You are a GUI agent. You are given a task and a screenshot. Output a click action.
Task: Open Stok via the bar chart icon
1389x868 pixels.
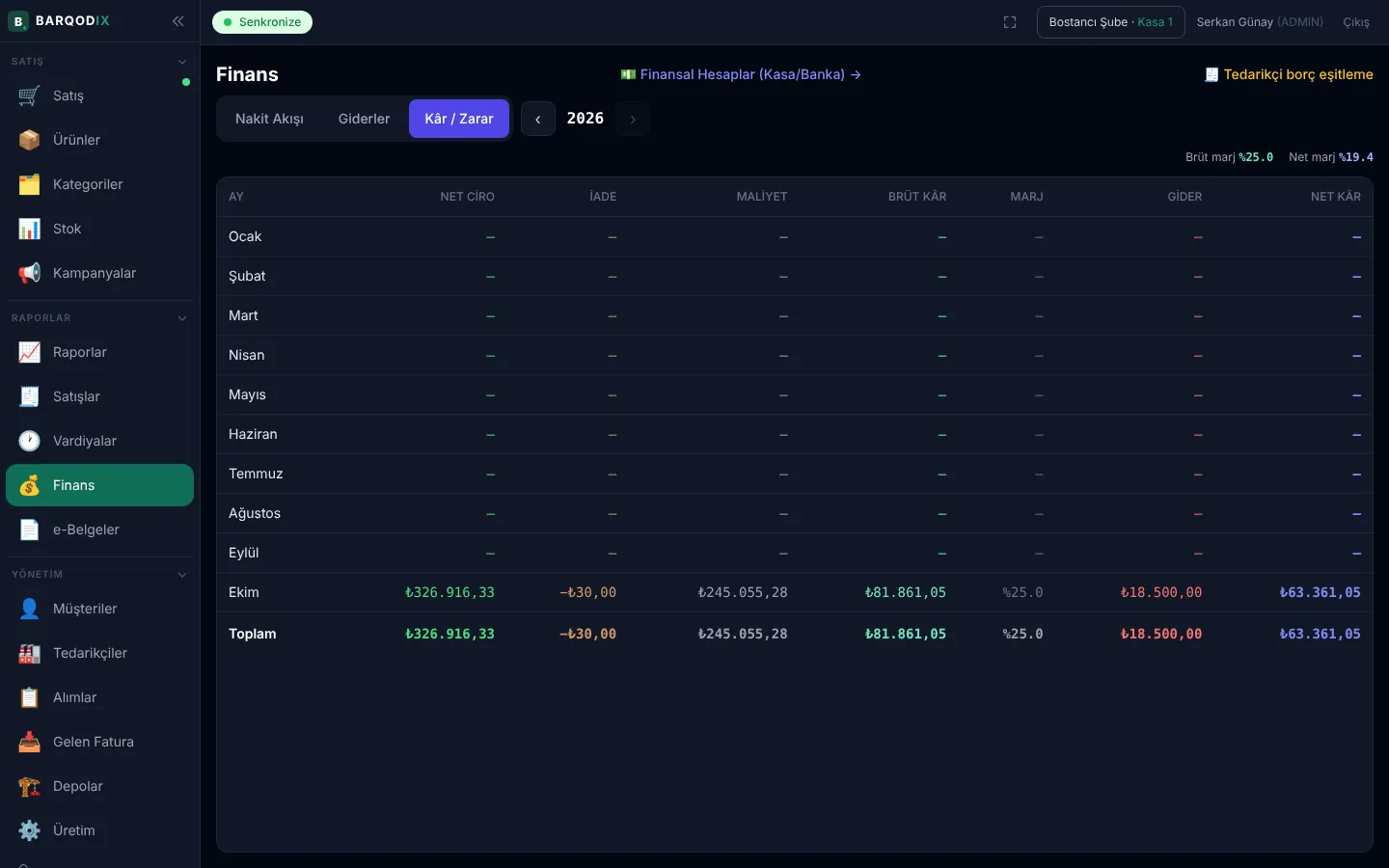click(x=29, y=229)
